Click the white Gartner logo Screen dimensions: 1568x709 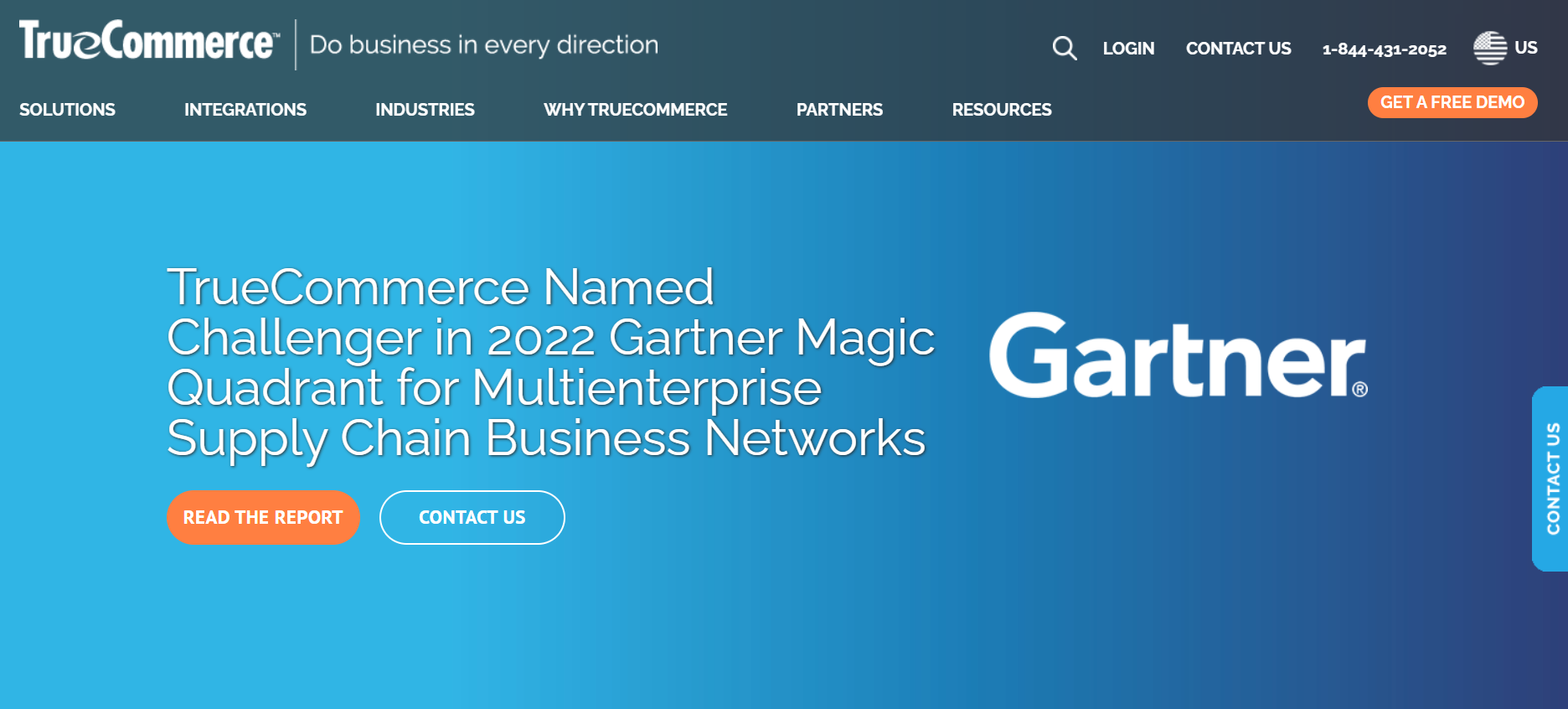[x=1178, y=356]
